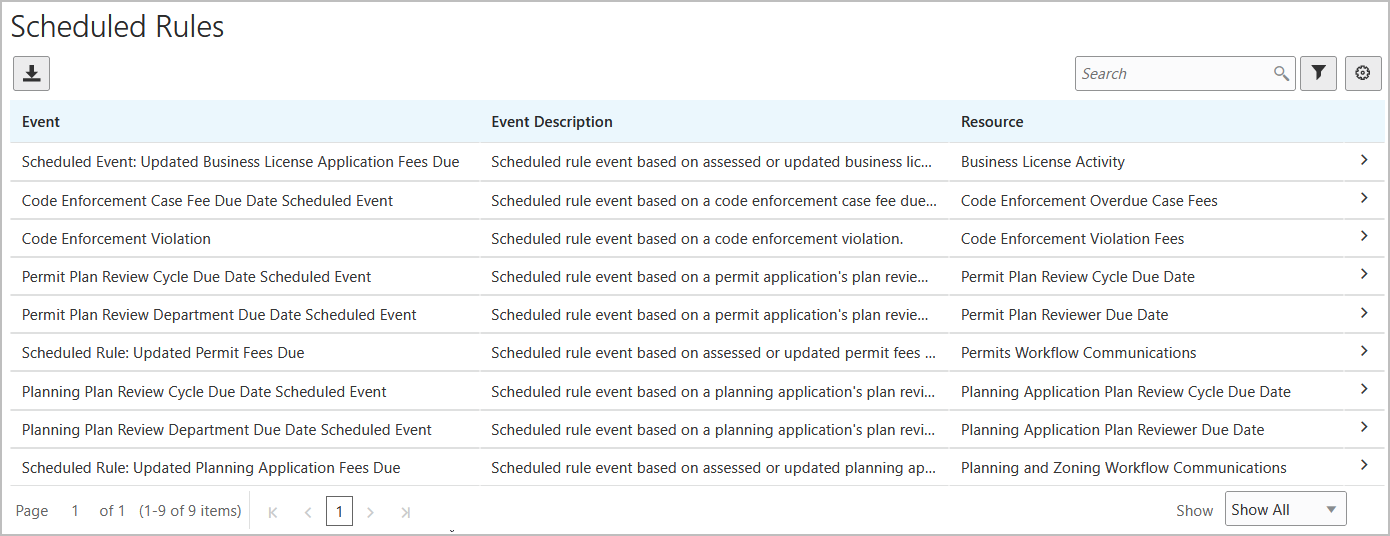Viewport: 1390px width, 536px height.
Task: Click Permit Plan Review Cycle Due Date resource
Action: point(1078,277)
